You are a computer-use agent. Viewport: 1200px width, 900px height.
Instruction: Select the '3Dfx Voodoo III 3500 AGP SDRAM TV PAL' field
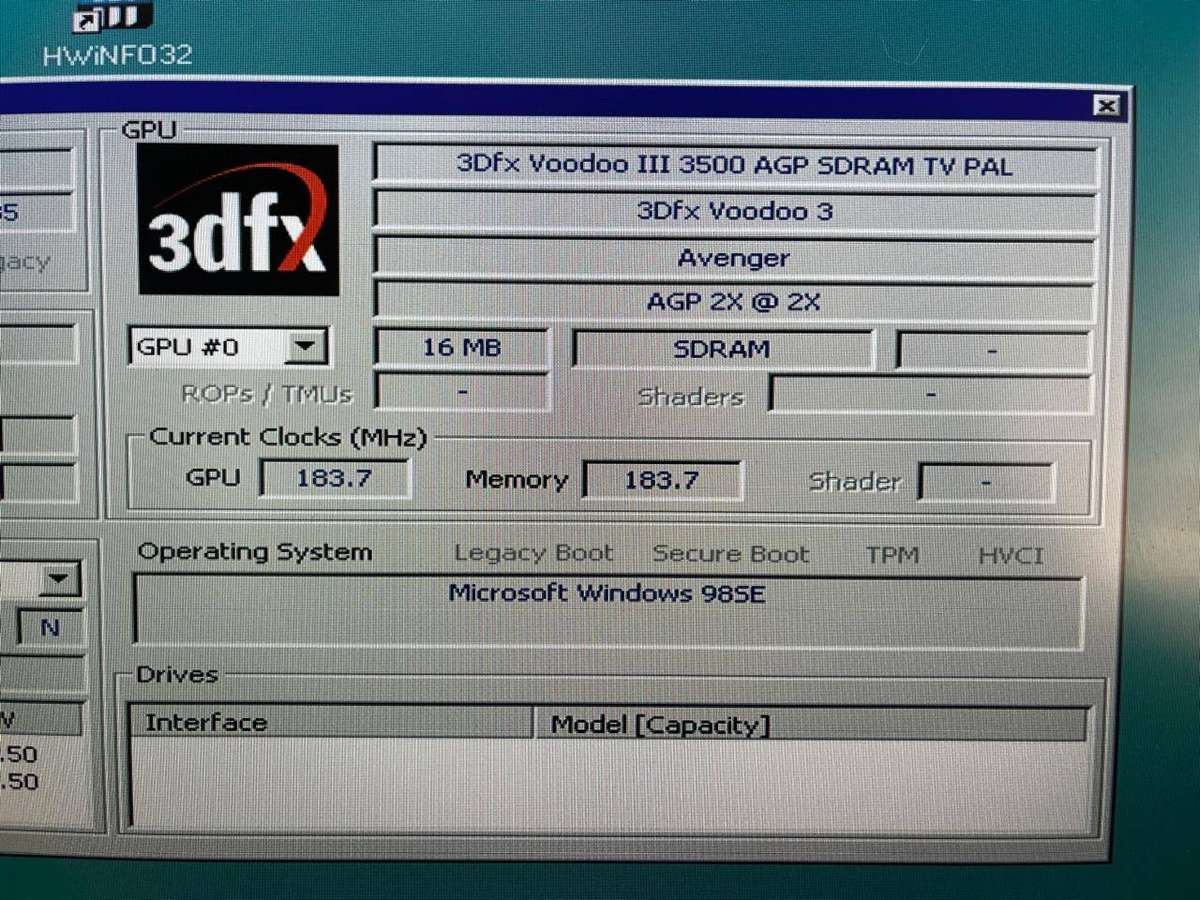click(x=735, y=164)
